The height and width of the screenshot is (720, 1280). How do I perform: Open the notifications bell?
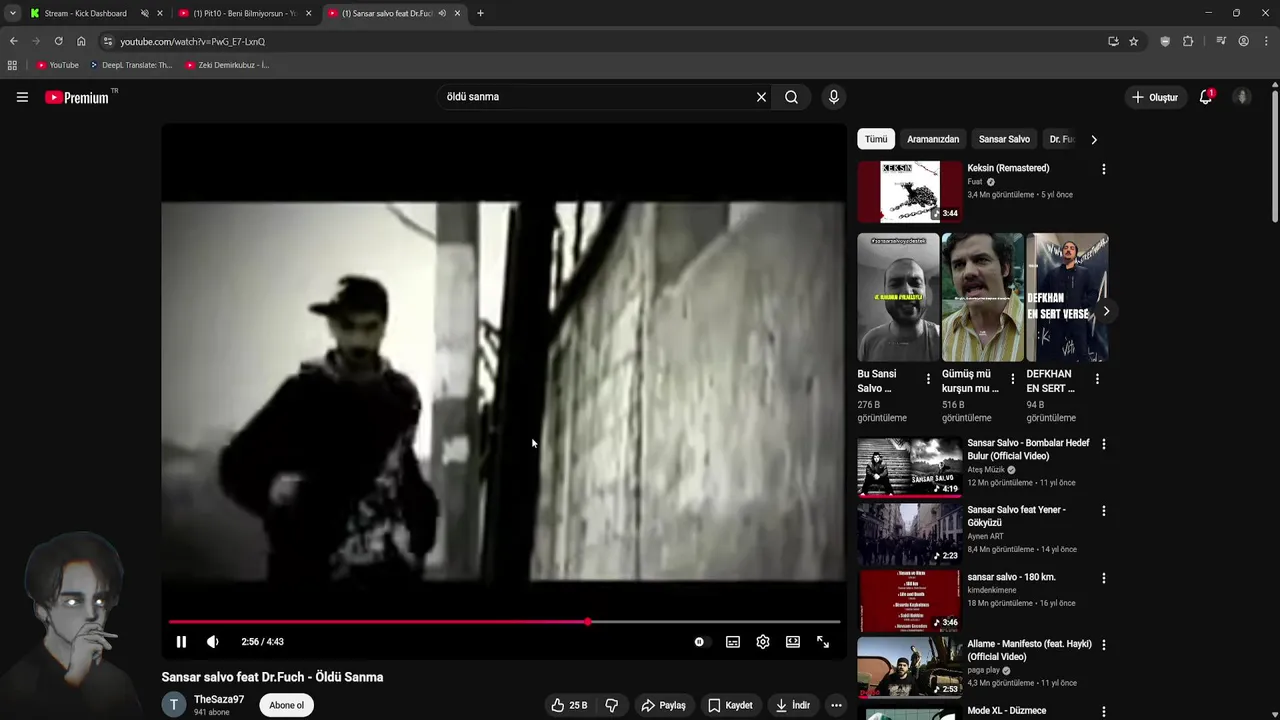tap(1206, 97)
